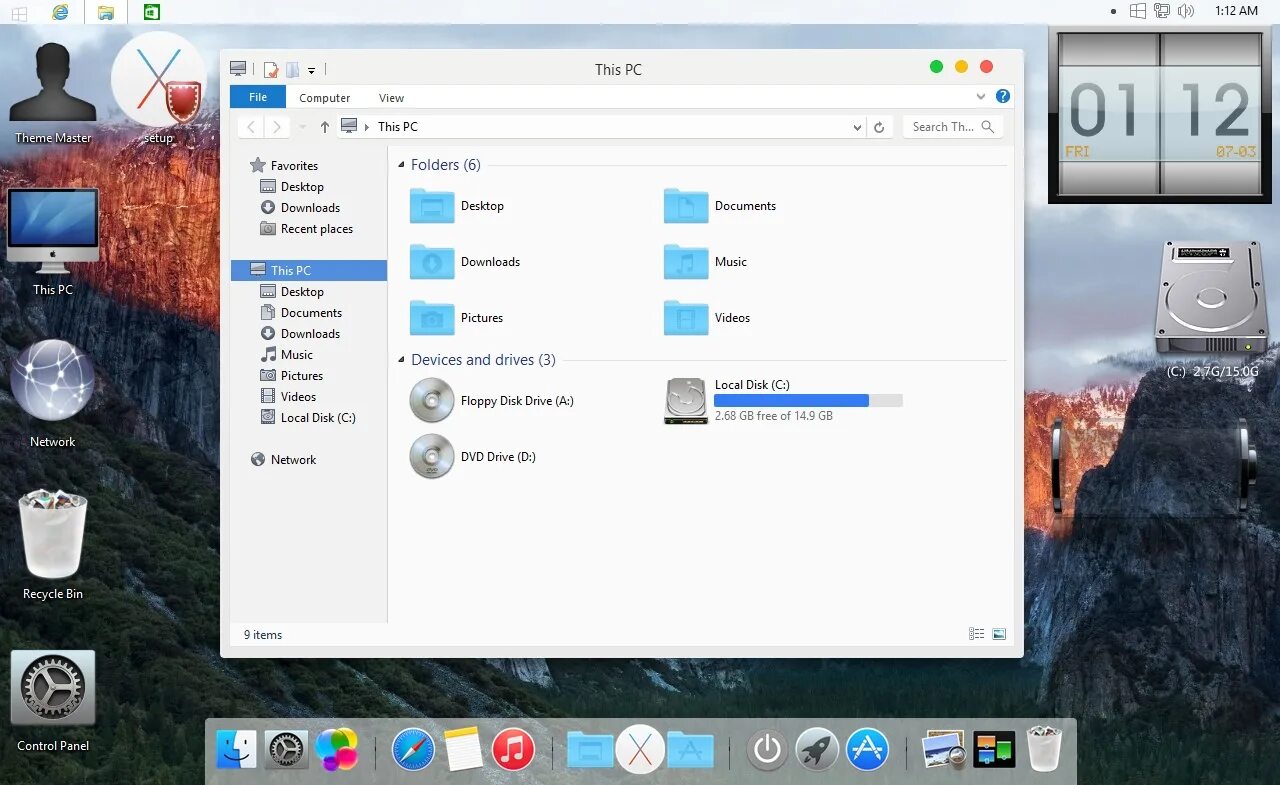Go up one level with Up arrow
Screen dimensions: 1280x785
325,127
